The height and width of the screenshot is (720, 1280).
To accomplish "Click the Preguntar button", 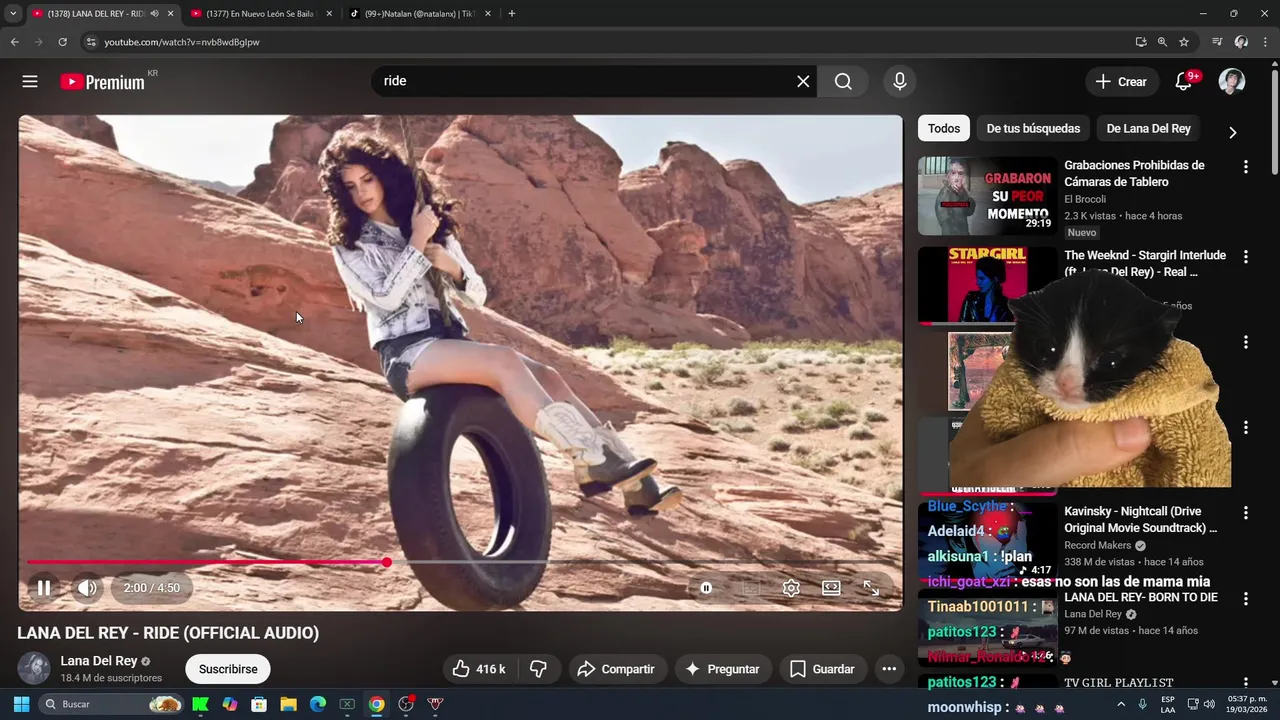I will (x=722, y=669).
